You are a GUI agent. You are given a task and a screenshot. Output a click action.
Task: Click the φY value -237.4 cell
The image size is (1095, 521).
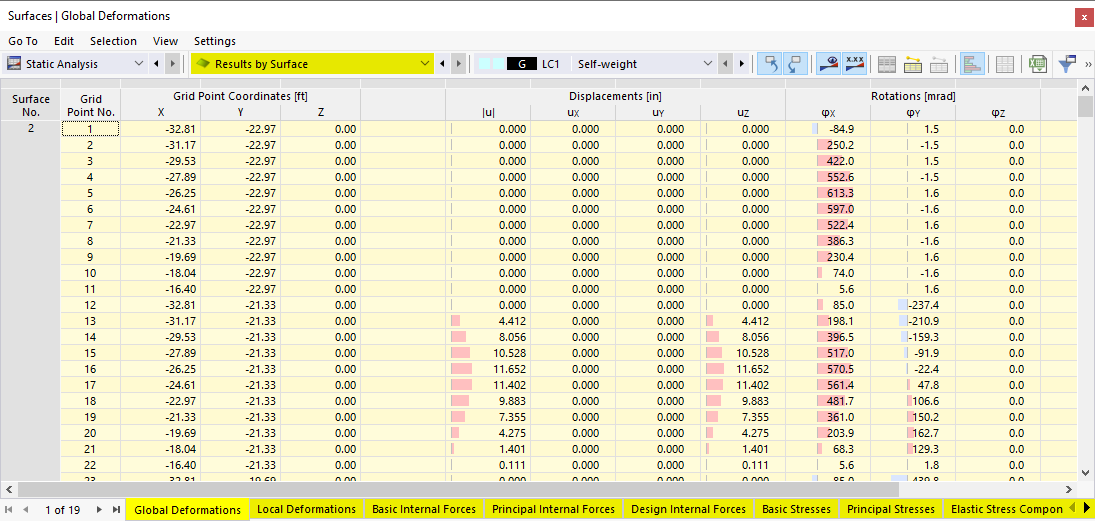tap(913, 304)
